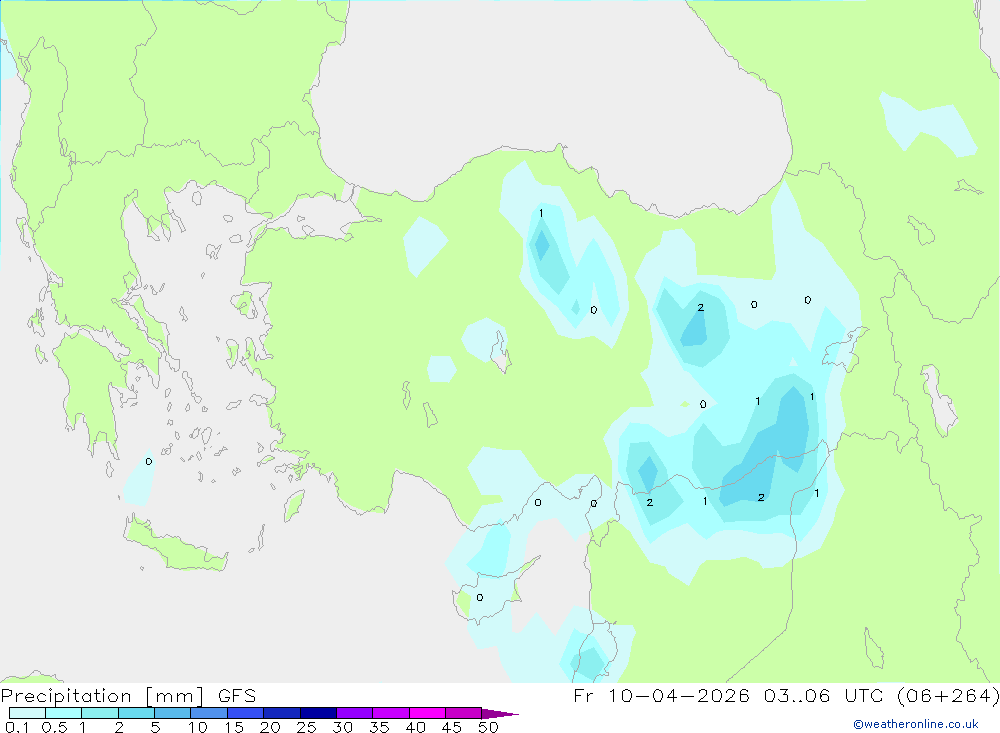Screen dimensions: 1000x733
Task: Click the "0.5" legend scale label
Action: point(55,727)
